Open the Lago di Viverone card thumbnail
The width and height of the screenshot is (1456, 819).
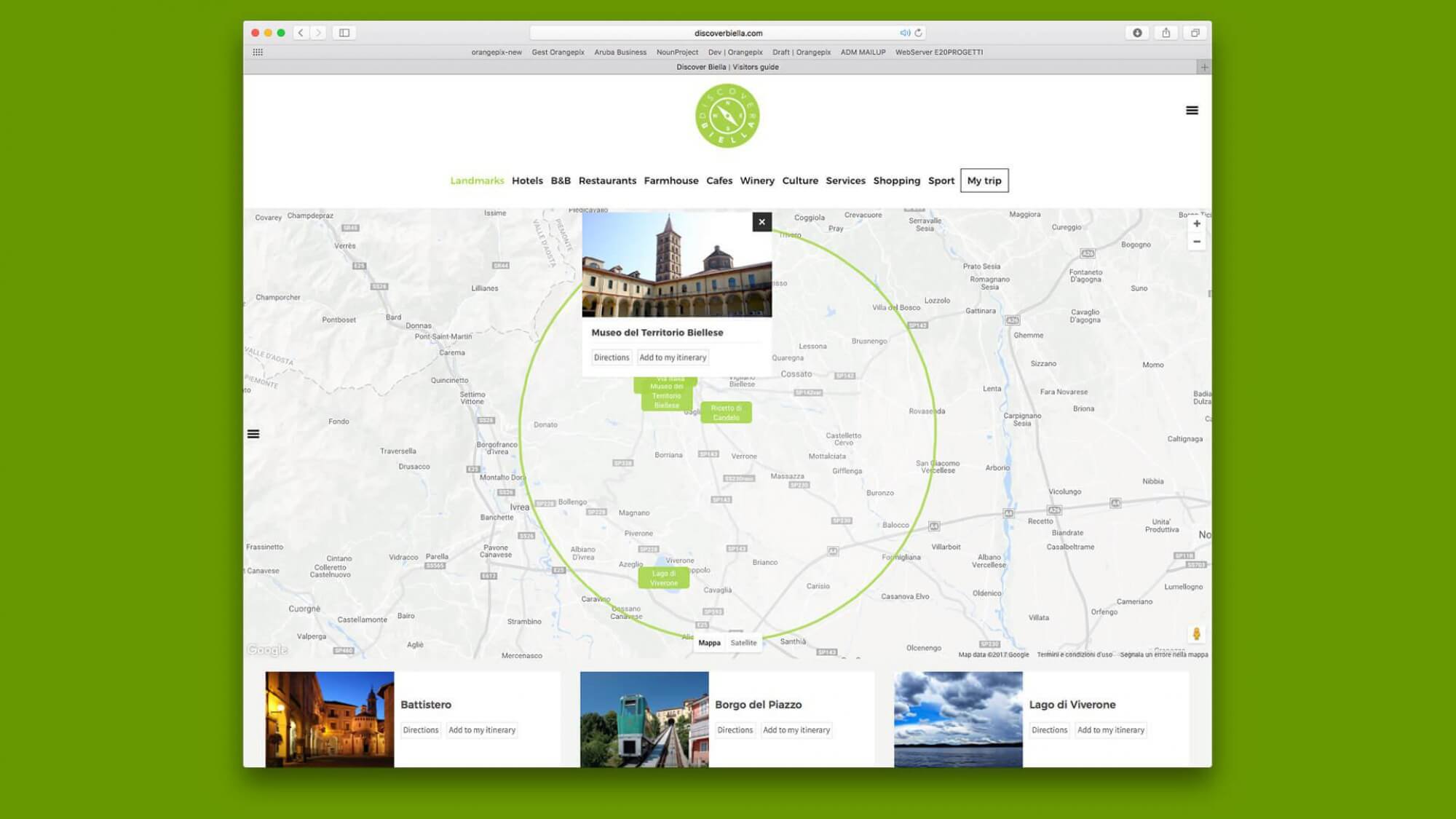coord(958,719)
